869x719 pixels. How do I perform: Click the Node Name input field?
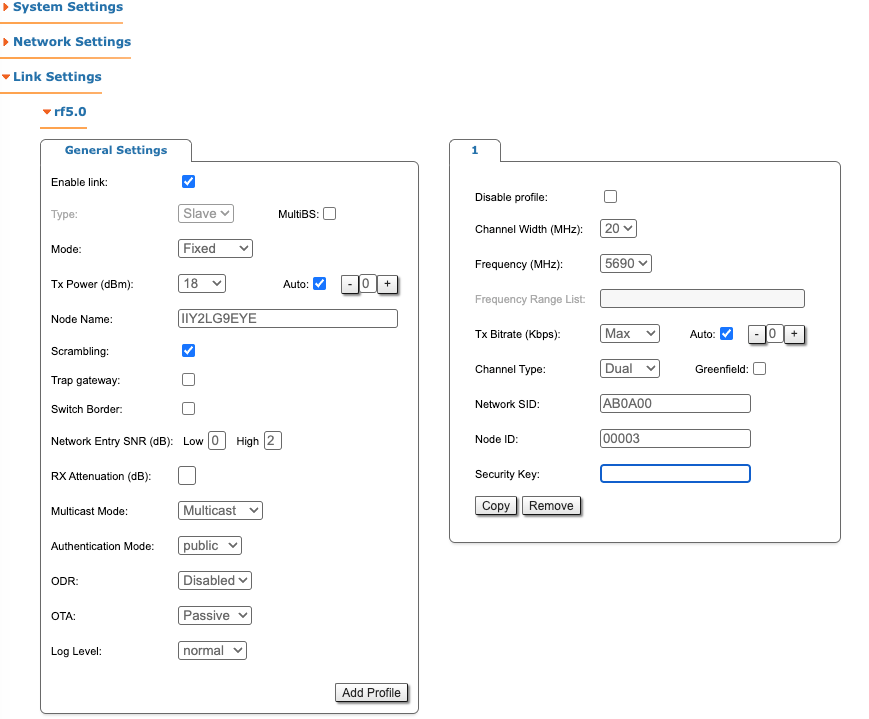click(x=288, y=318)
